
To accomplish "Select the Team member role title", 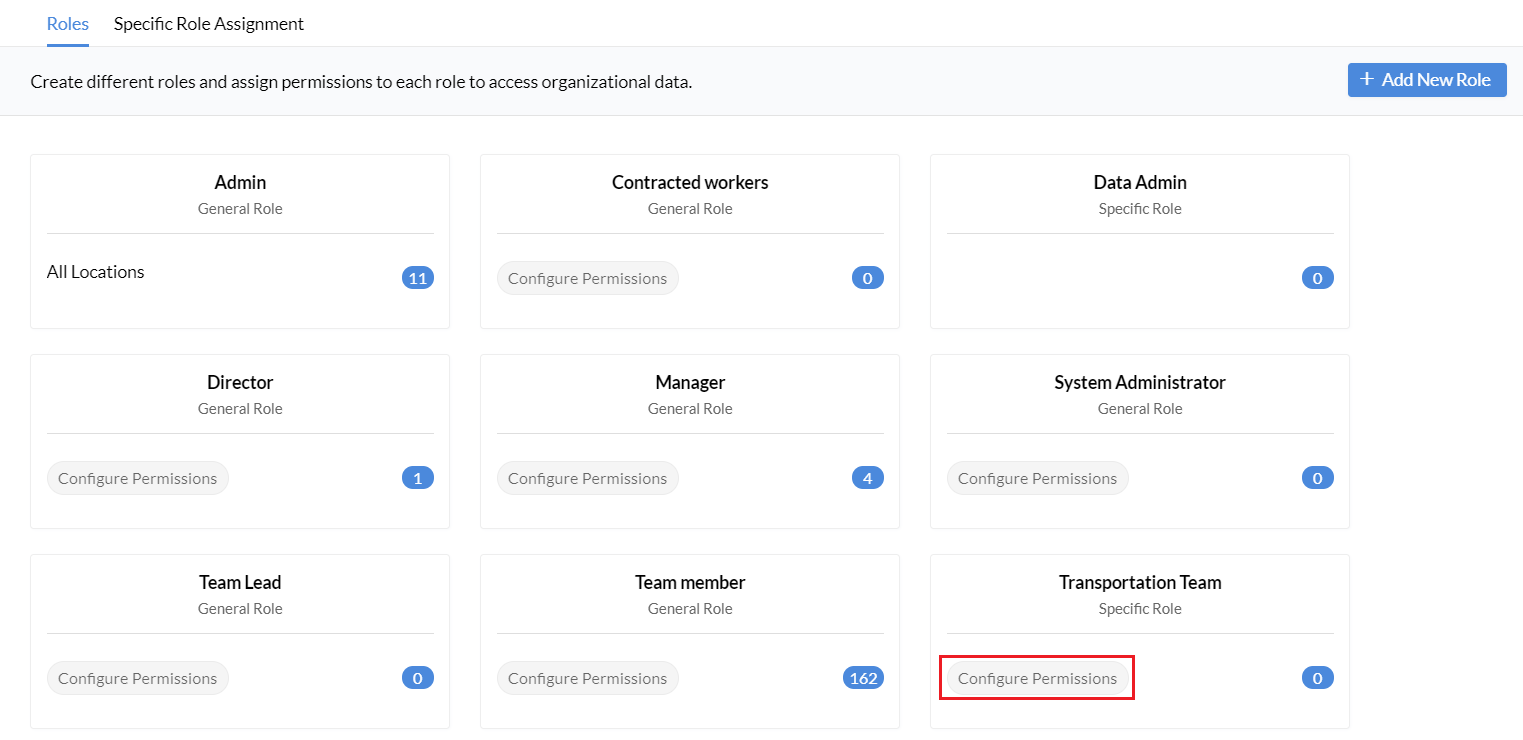I will tap(690, 582).
